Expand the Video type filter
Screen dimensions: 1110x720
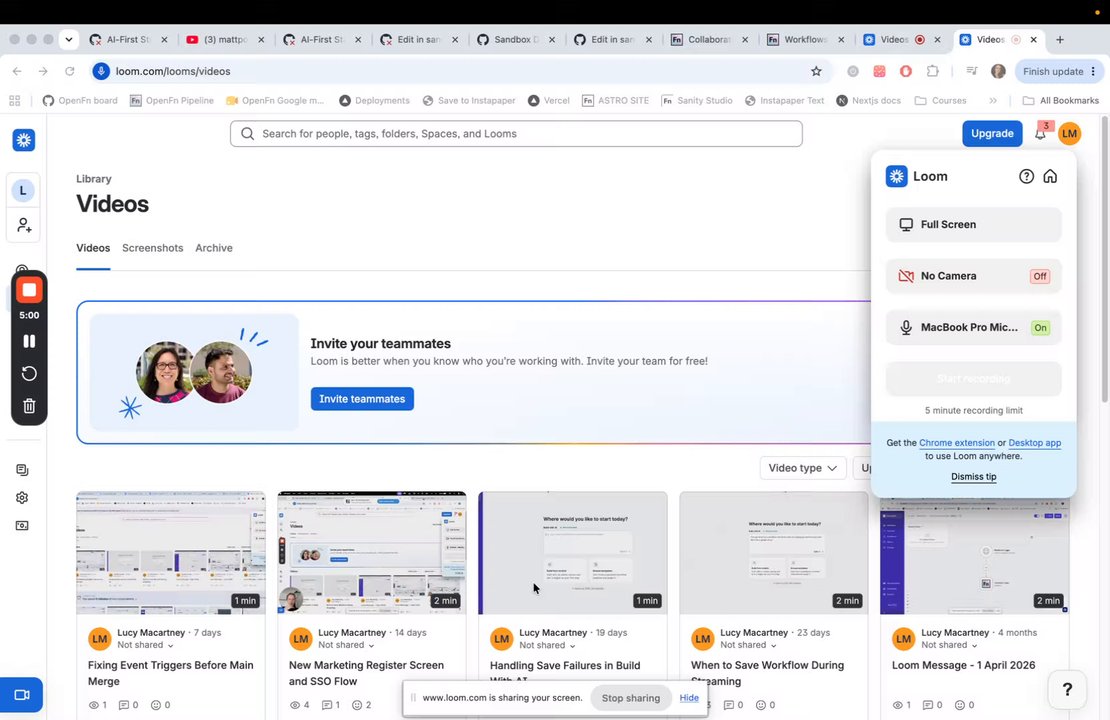(802, 468)
